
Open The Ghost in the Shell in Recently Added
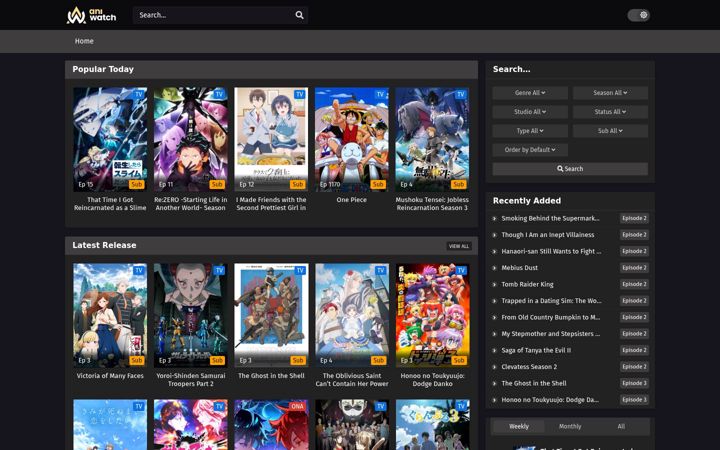pos(534,383)
